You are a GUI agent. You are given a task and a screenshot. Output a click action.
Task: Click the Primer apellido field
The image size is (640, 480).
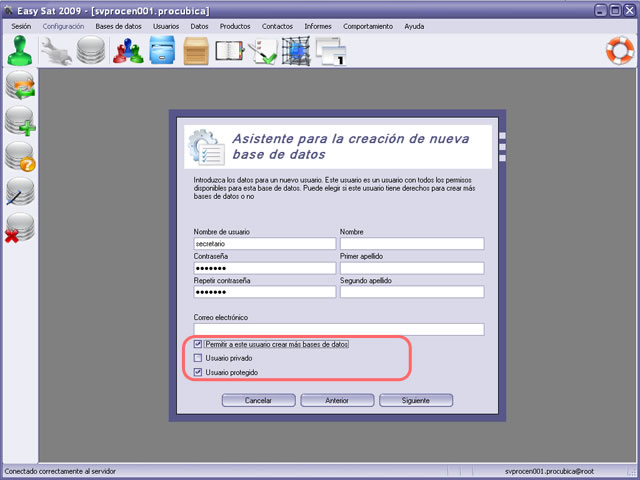coord(412,268)
